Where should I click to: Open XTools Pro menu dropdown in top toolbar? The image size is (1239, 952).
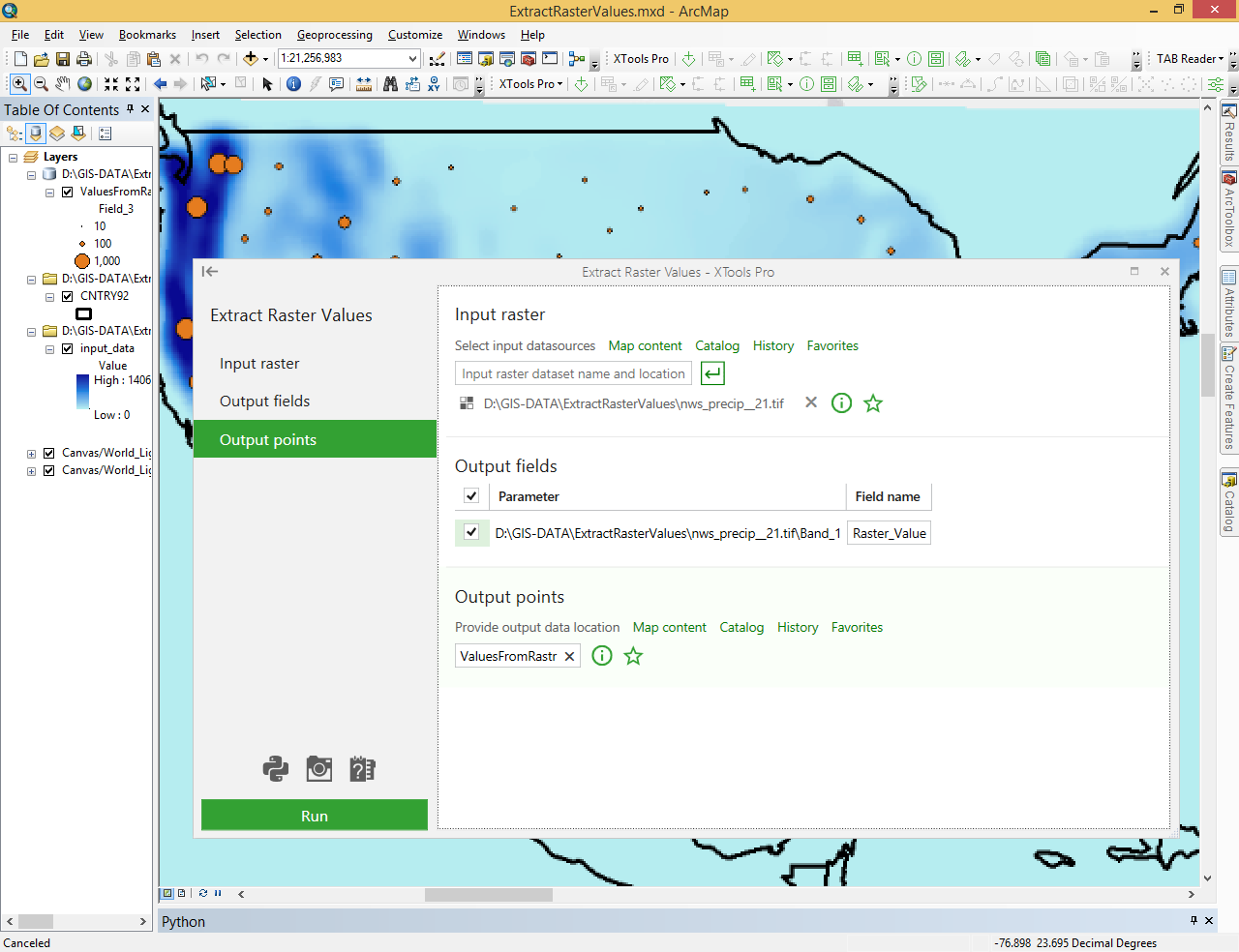pyautogui.click(x=641, y=59)
